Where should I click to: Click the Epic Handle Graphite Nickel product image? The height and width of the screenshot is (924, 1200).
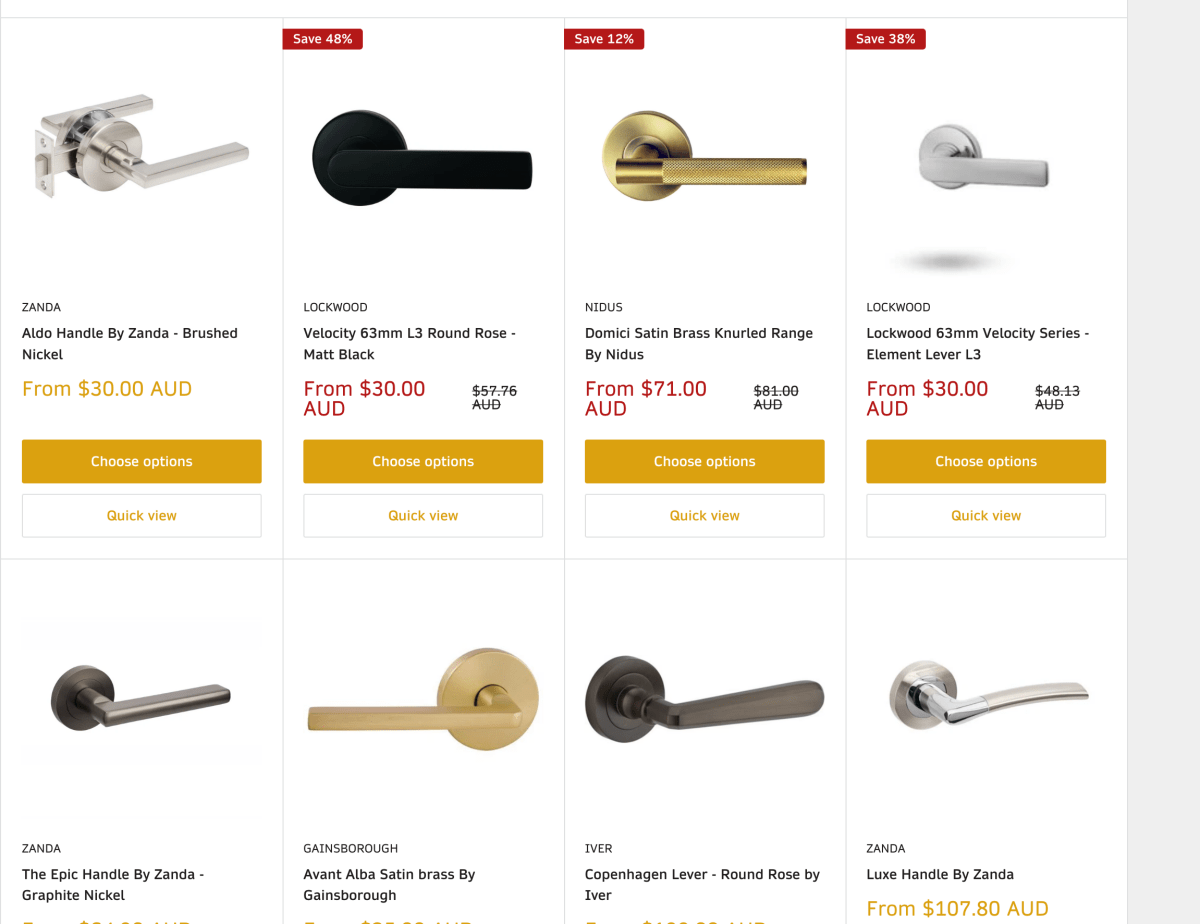tap(141, 700)
